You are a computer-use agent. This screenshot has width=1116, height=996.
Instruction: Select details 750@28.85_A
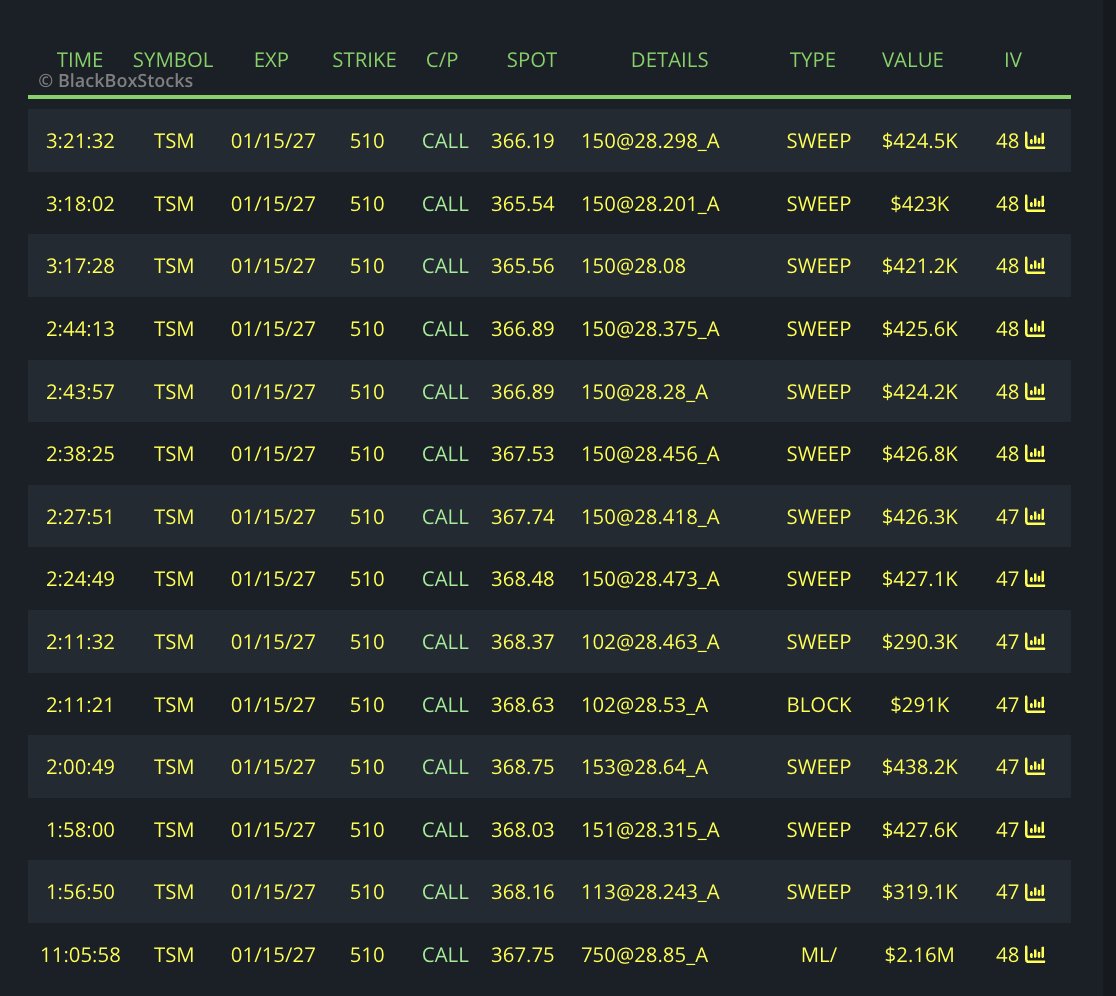(645, 955)
